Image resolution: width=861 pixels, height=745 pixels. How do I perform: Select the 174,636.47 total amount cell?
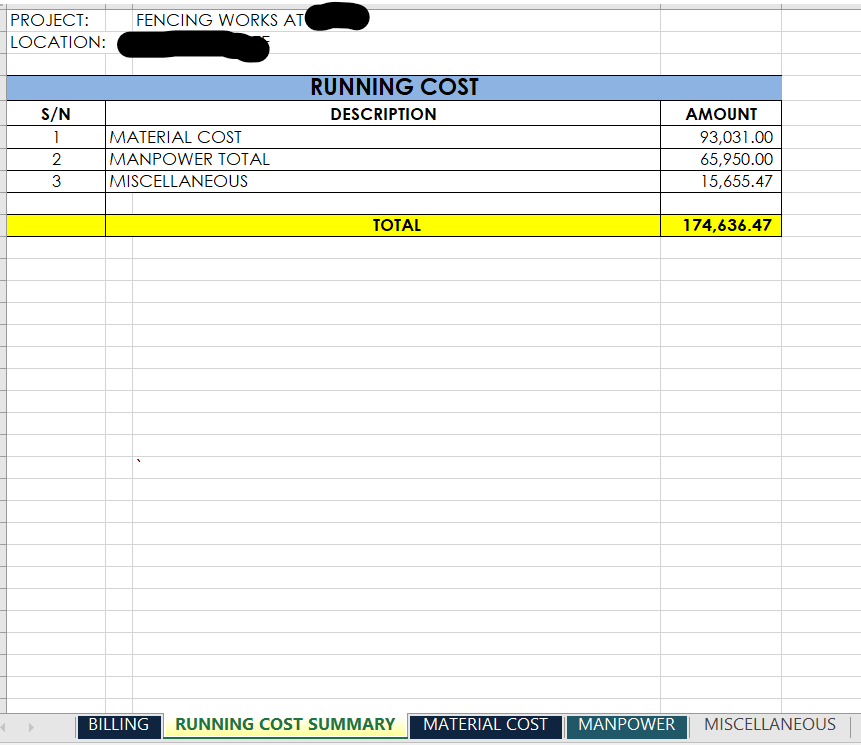(x=727, y=226)
